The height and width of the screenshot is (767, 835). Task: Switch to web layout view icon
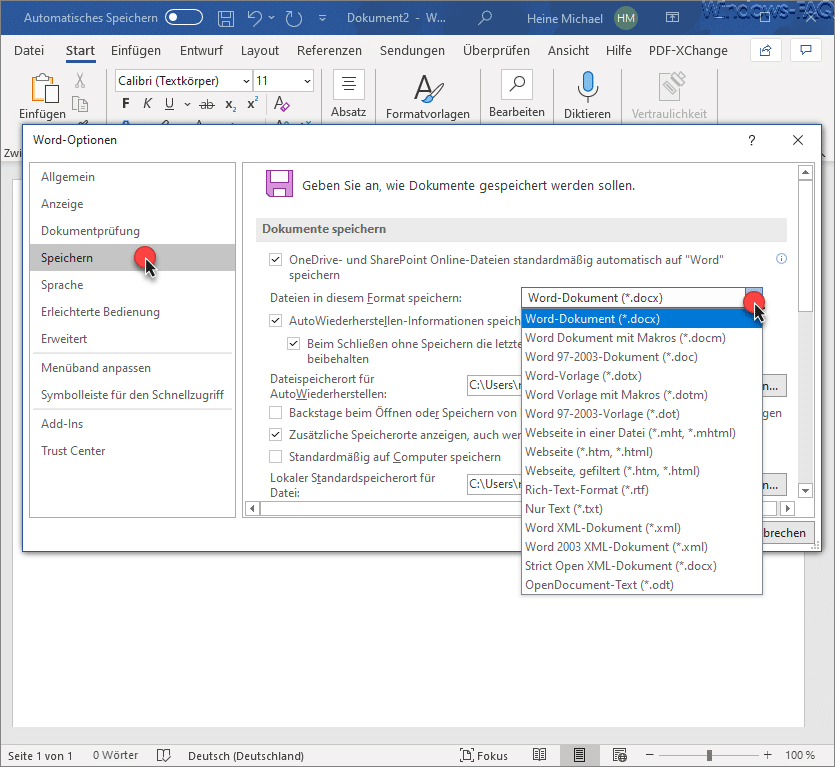coord(619,755)
